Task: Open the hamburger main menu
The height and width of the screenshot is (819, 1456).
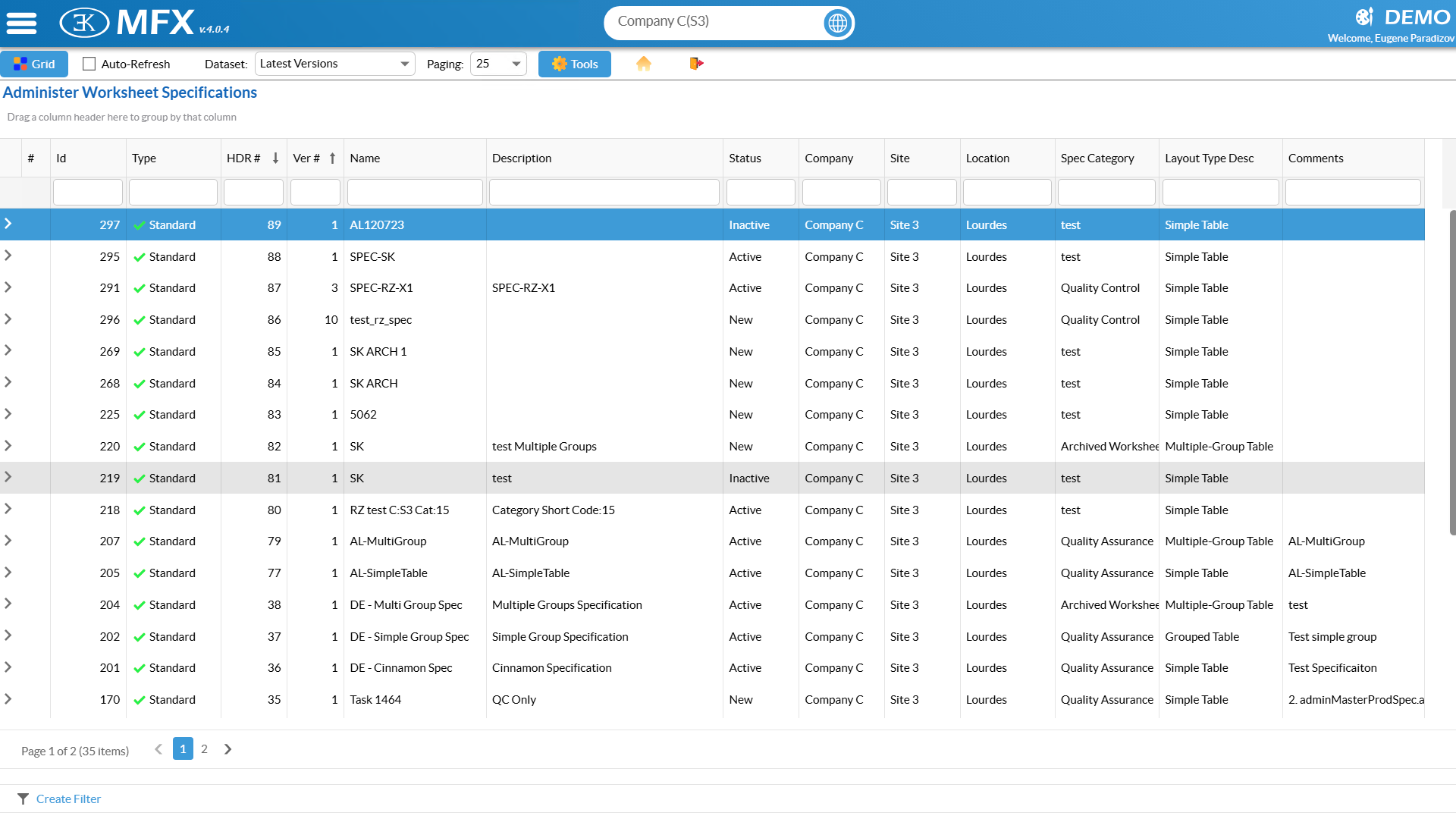Action: point(21,23)
